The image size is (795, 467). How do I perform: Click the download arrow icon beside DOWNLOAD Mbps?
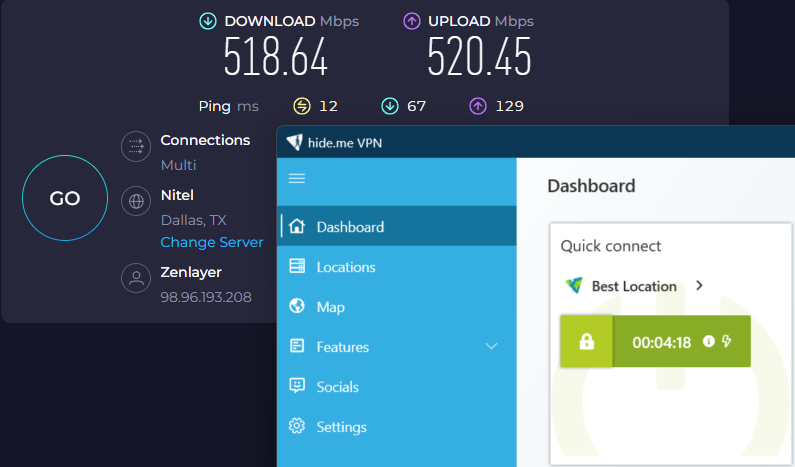pyautogui.click(x=208, y=21)
